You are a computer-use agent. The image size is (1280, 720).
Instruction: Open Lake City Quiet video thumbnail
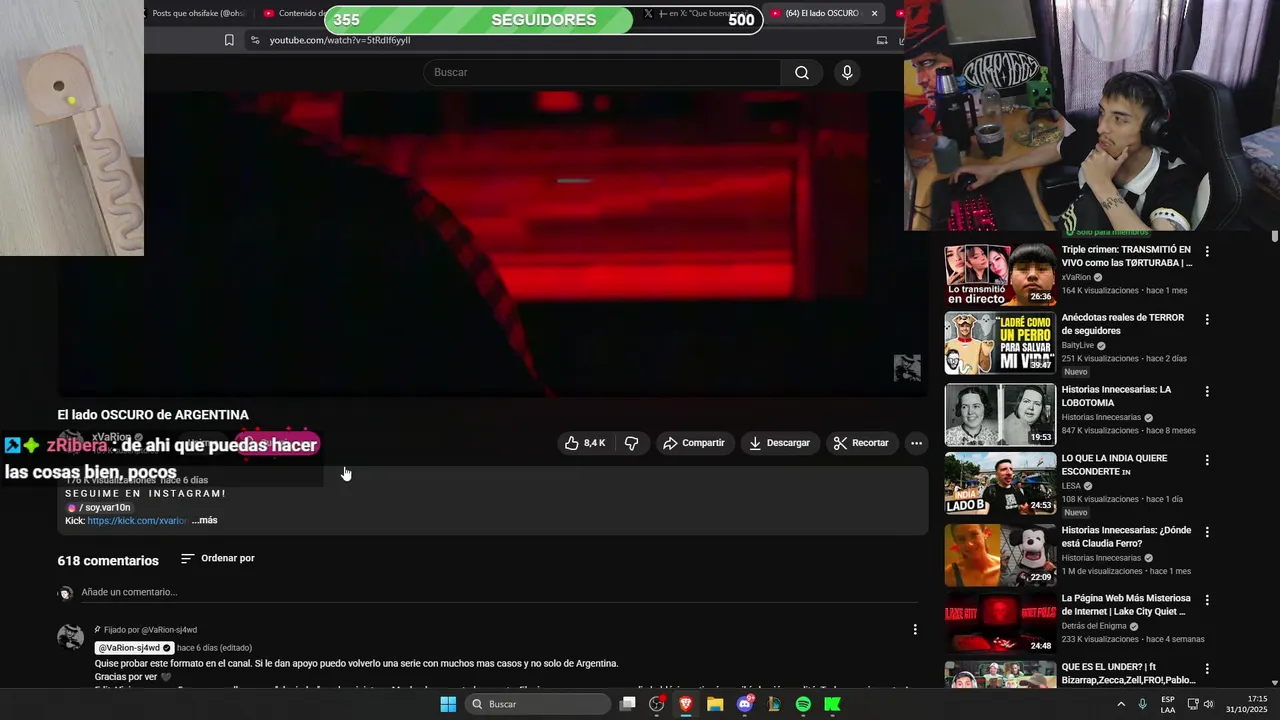[x=1000, y=624]
